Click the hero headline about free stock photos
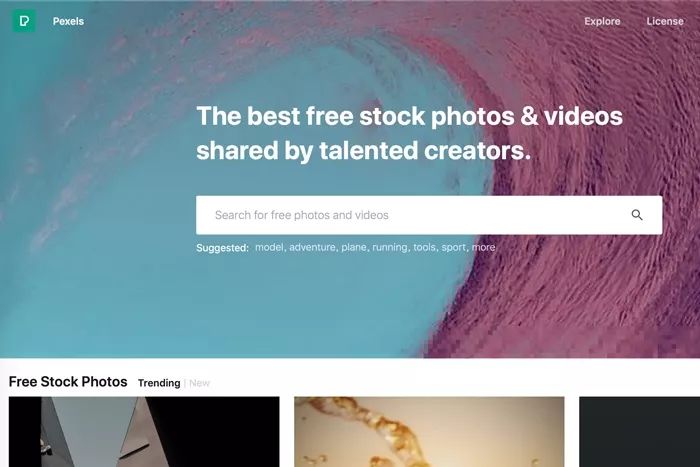 409,133
